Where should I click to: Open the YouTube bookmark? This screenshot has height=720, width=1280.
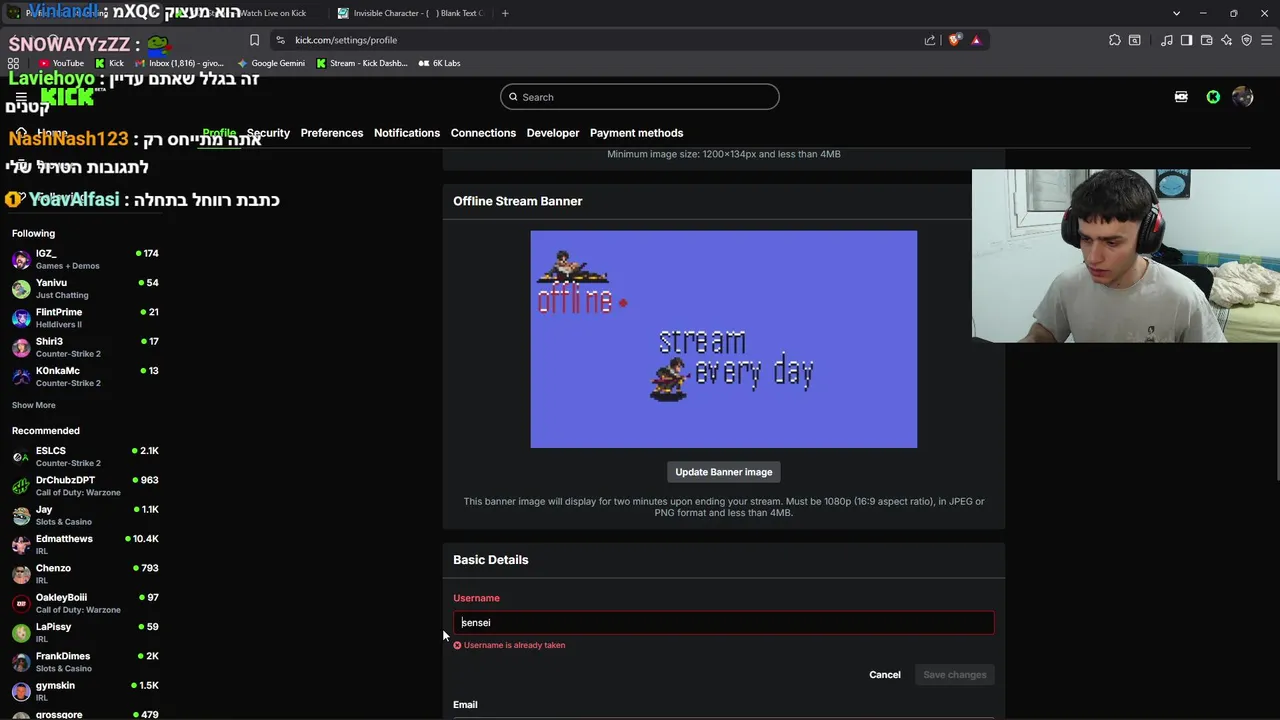pos(62,63)
